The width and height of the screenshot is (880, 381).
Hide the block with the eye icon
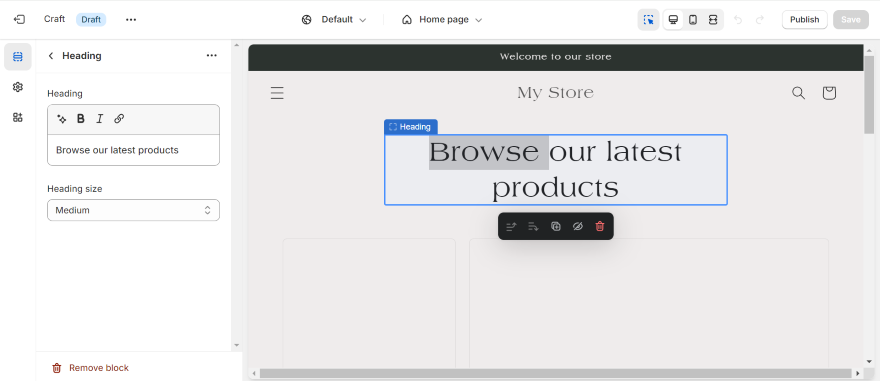[578, 227]
